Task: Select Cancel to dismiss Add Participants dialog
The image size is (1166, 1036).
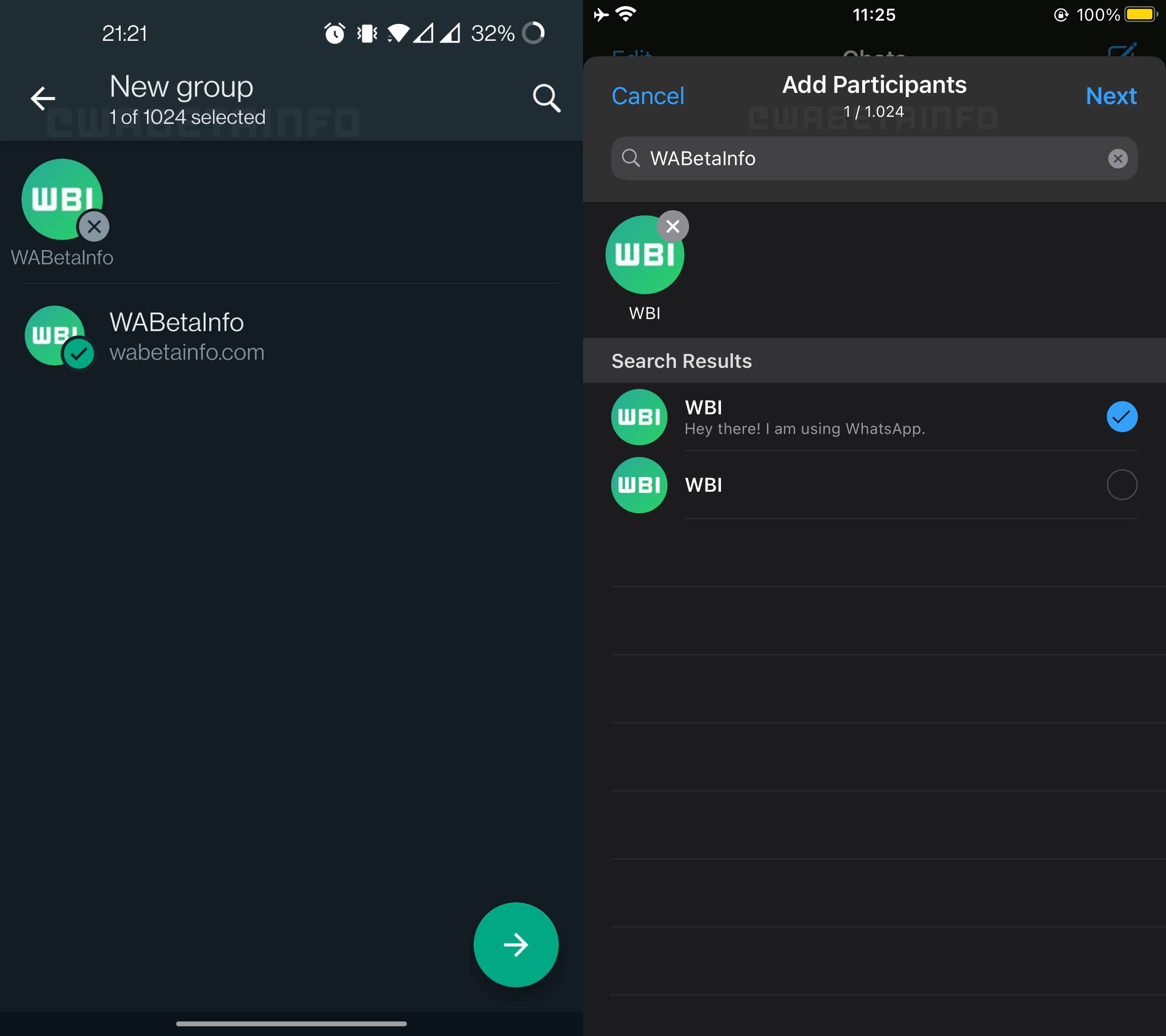Action: click(x=648, y=95)
